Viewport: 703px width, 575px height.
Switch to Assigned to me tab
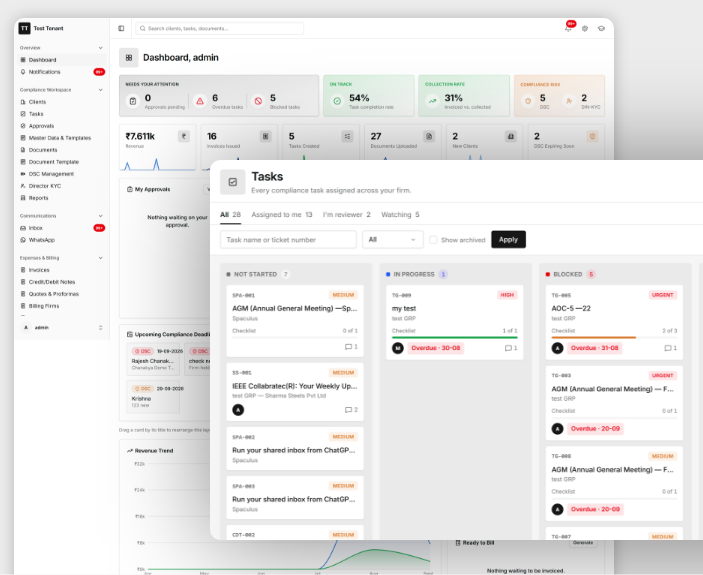[282, 215]
